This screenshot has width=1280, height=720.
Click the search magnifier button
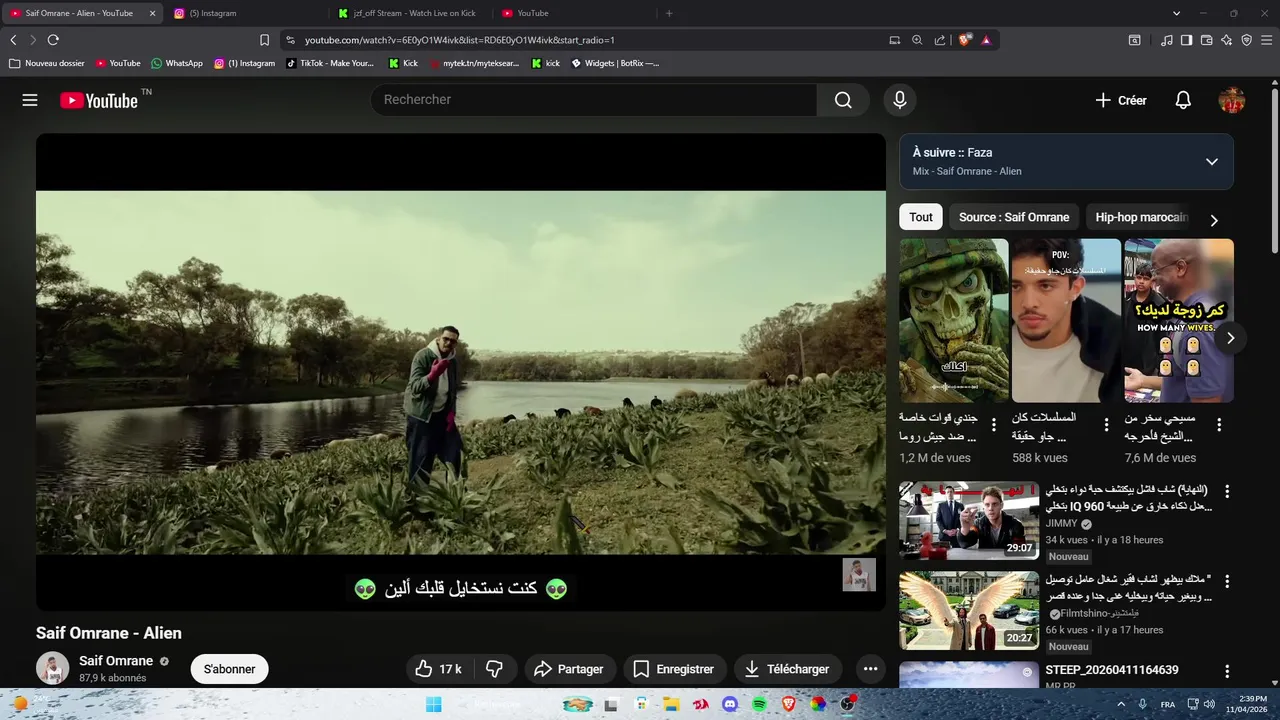pos(843,100)
